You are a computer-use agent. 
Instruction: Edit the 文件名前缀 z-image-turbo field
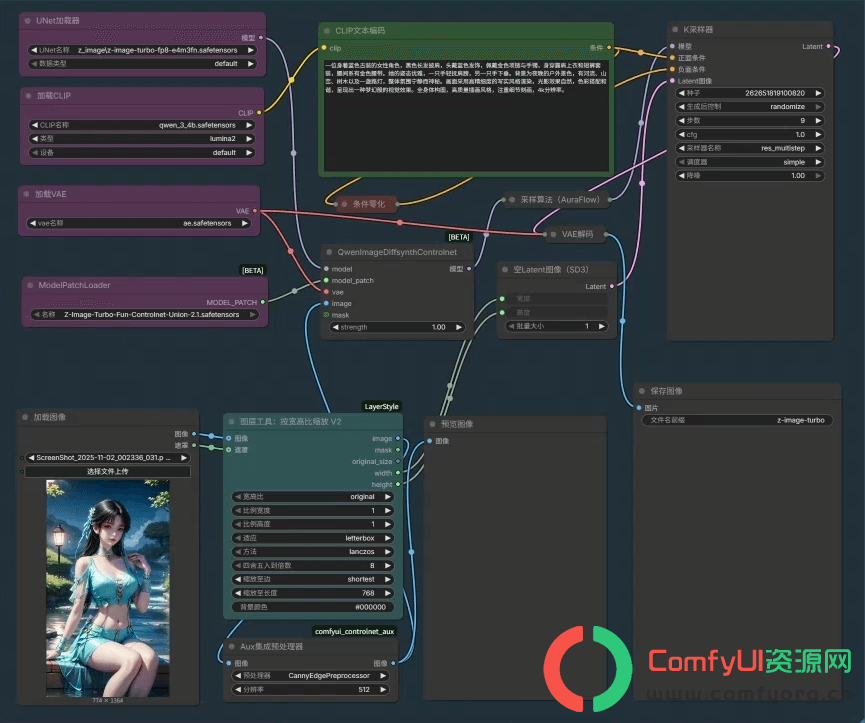pyautogui.click(x=738, y=420)
